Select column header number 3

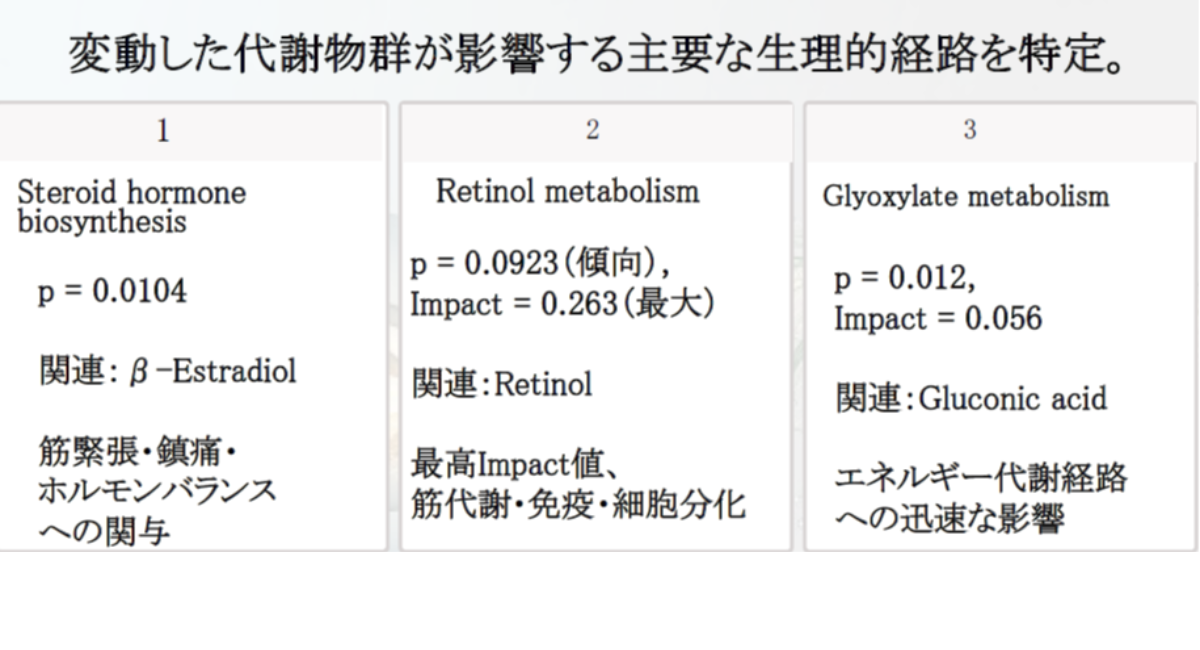point(970,131)
